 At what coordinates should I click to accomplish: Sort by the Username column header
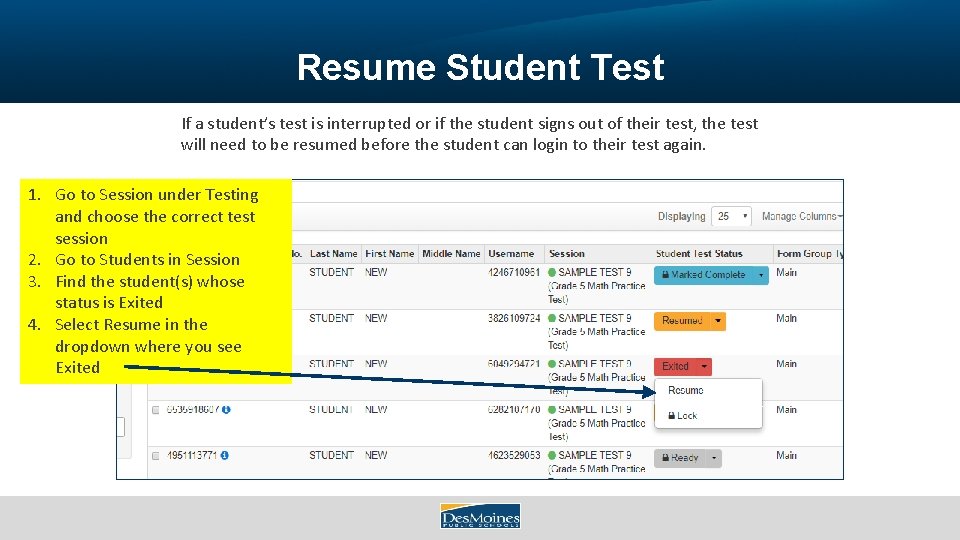point(511,253)
